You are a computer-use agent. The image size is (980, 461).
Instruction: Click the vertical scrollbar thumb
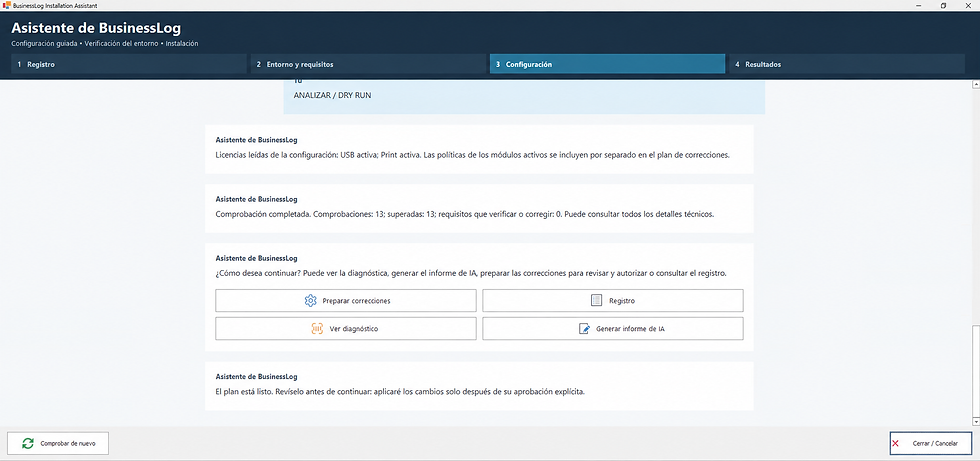975,370
